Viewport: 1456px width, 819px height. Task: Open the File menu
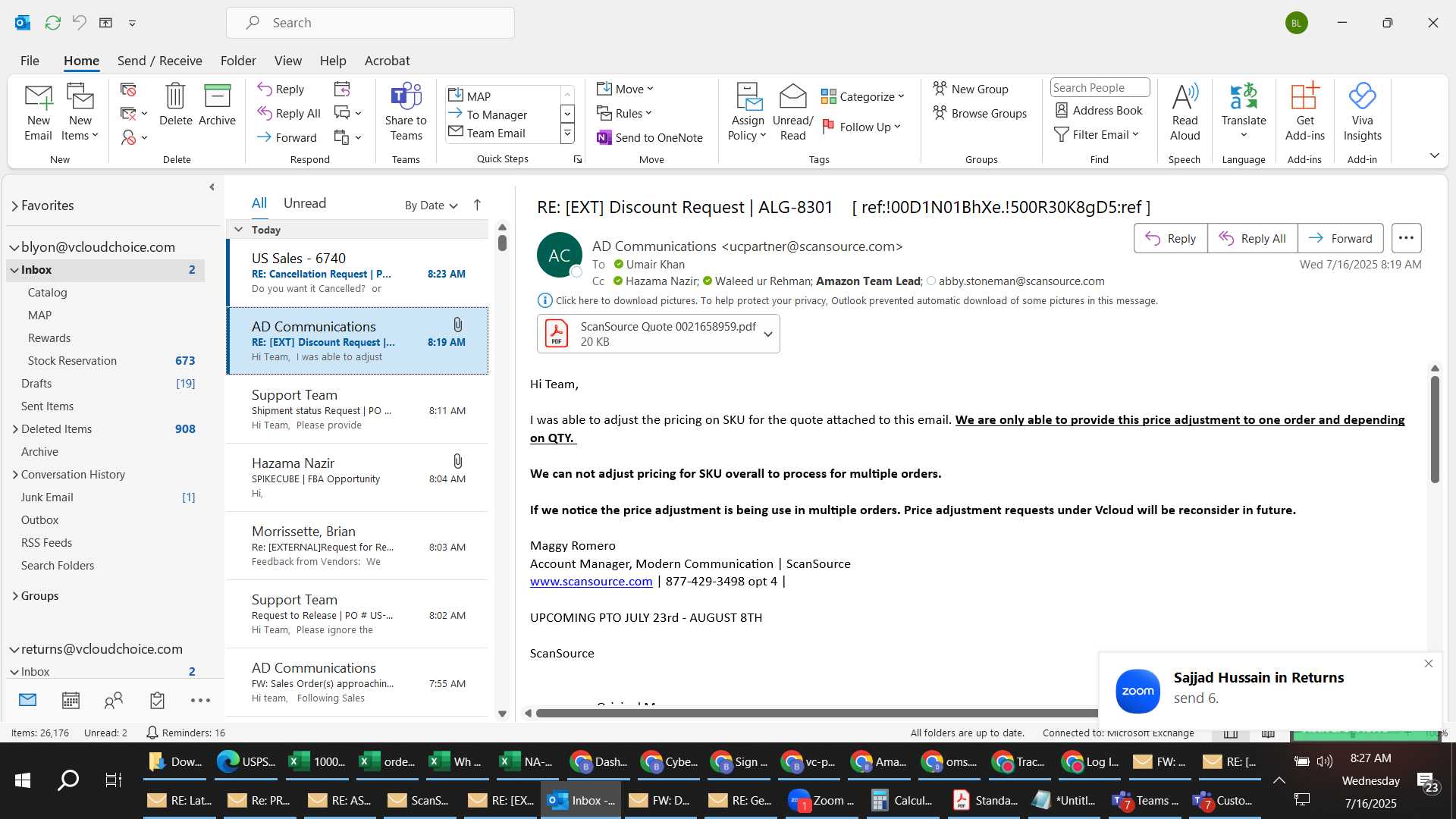(x=30, y=61)
